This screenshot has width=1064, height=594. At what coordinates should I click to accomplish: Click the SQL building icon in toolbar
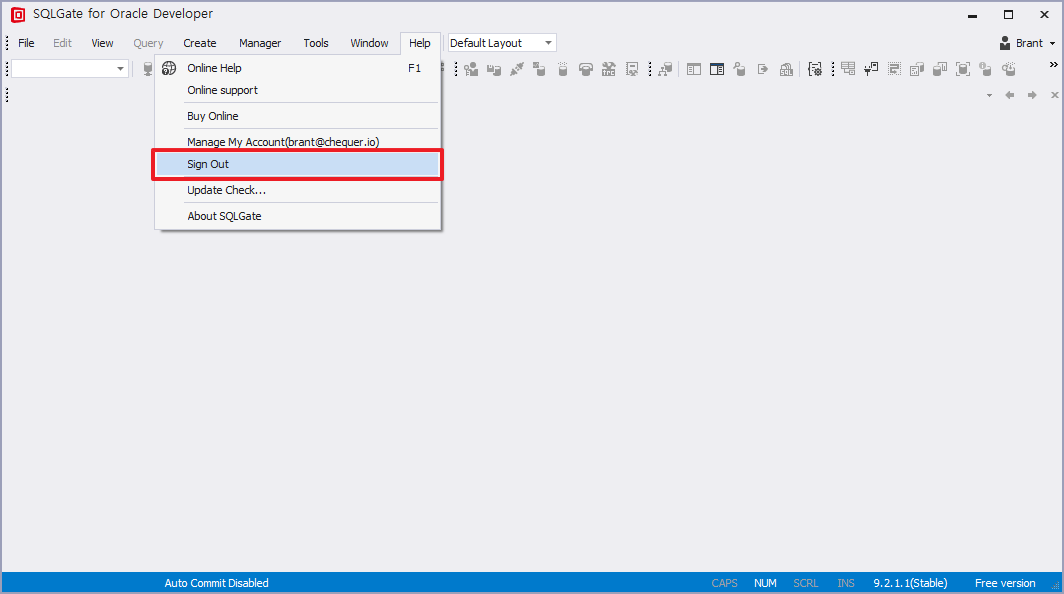[786, 69]
